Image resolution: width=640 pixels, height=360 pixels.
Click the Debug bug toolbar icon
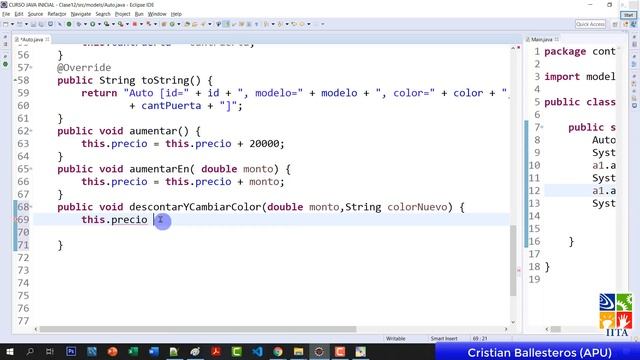point(78,24)
